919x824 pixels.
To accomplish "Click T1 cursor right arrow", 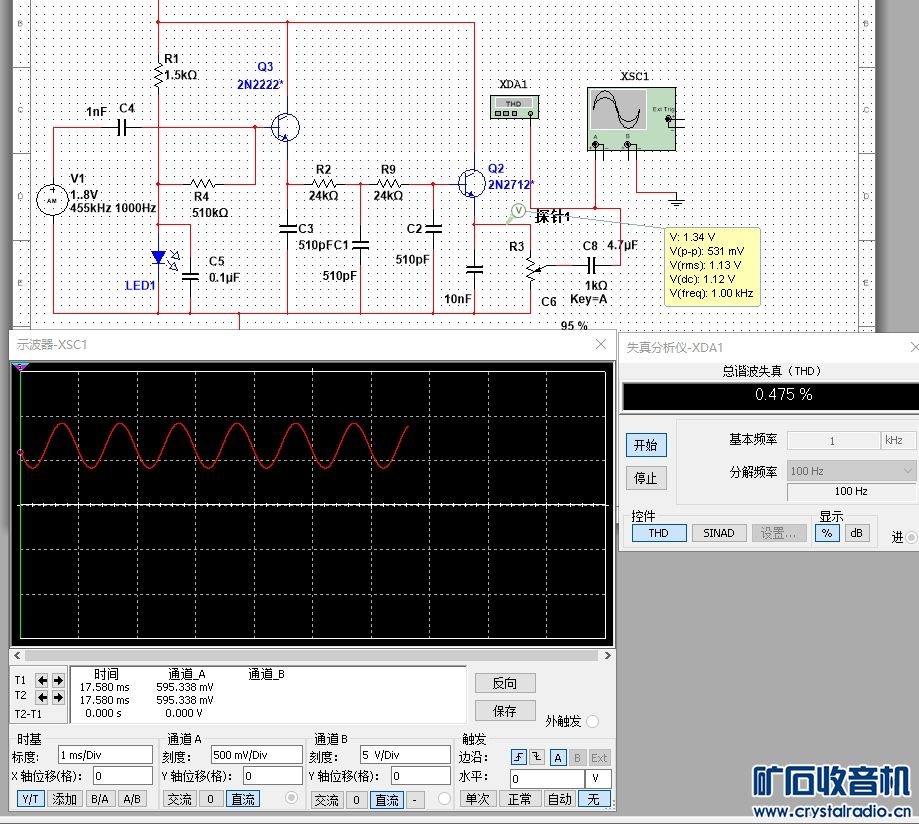I will pyautogui.click(x=57, y=680).
